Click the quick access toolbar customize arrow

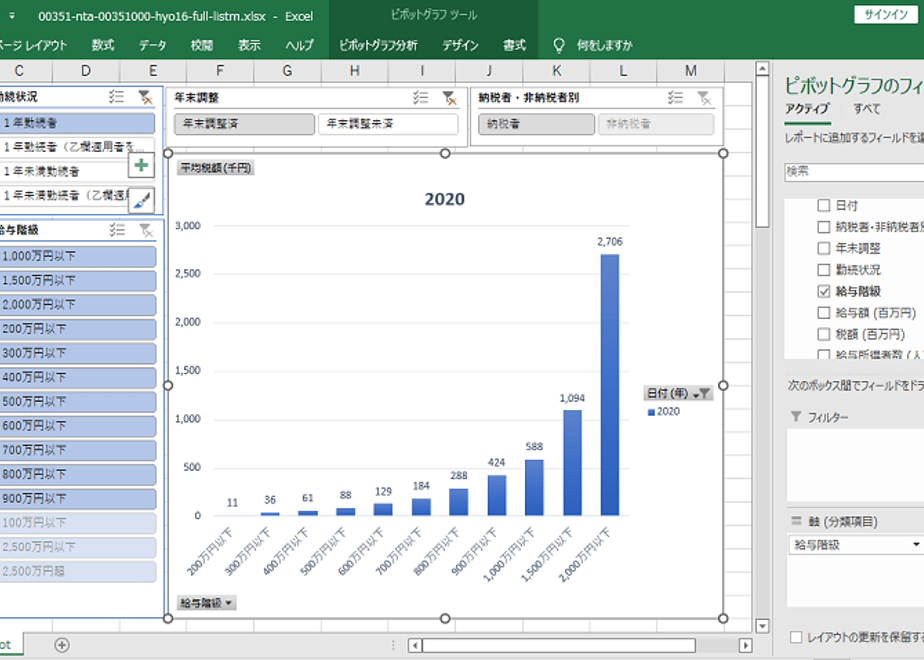pos(12,16)
